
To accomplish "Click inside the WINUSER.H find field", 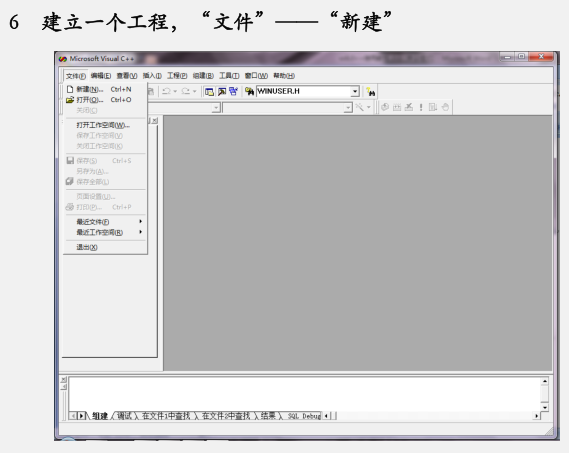I will 304,91.
